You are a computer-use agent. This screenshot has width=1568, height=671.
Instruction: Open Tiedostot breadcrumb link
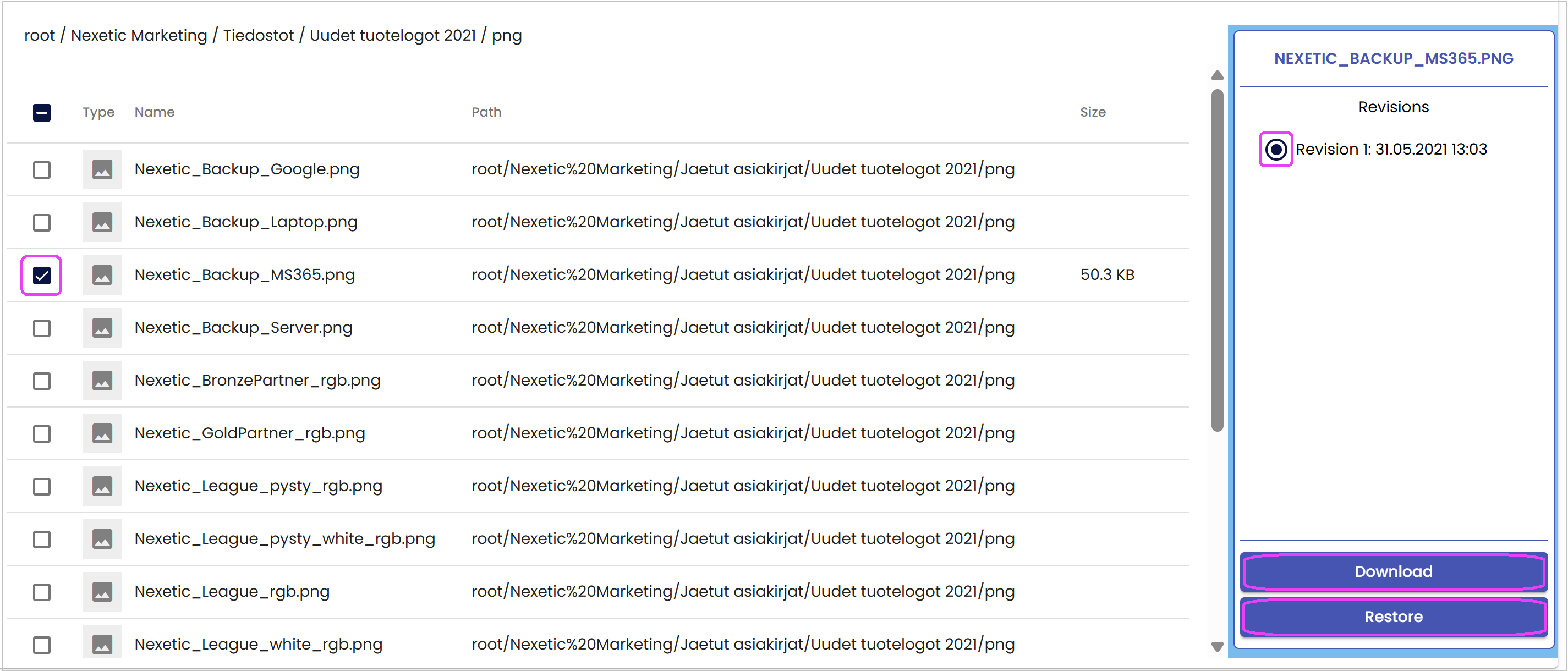(x=258, y=35)
